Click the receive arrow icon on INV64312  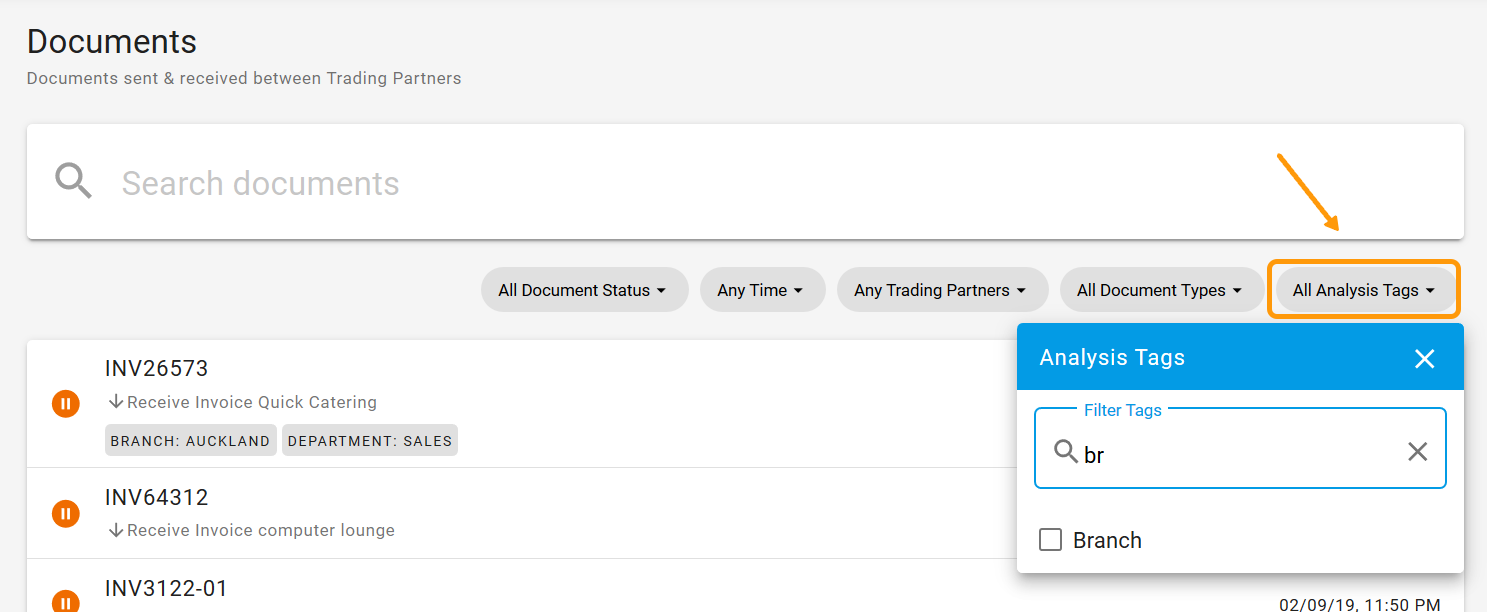tap(114, 530)
